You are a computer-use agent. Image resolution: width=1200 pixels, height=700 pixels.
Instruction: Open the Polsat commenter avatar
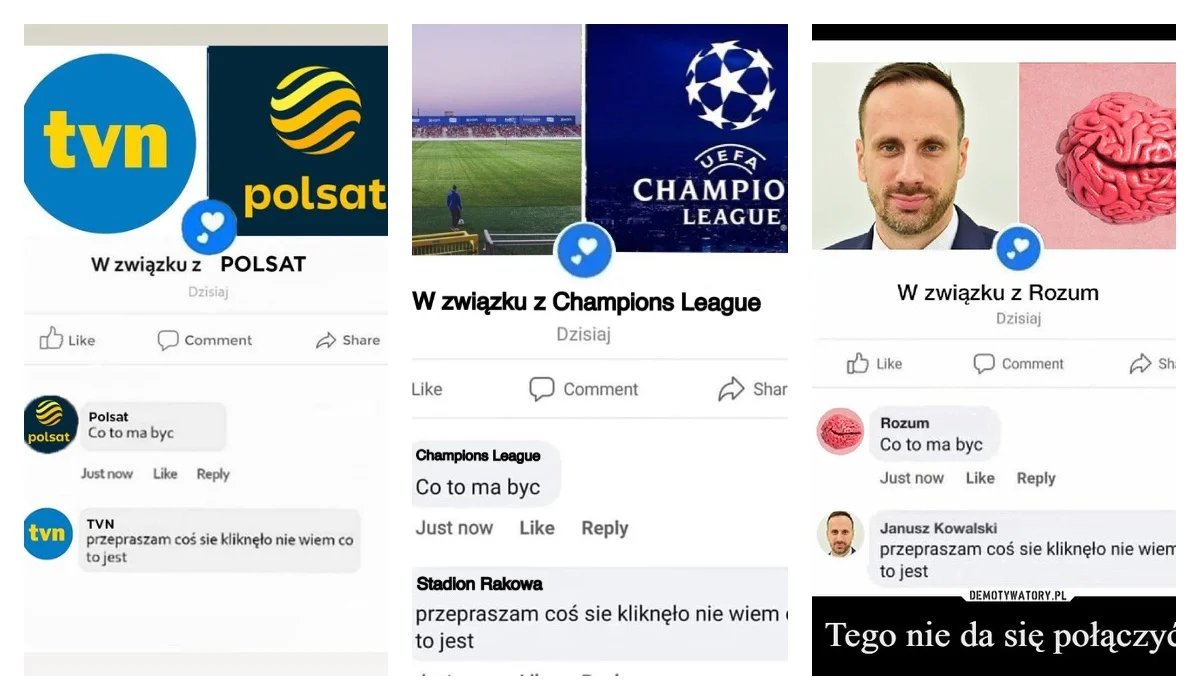click(x=50, y=425)
